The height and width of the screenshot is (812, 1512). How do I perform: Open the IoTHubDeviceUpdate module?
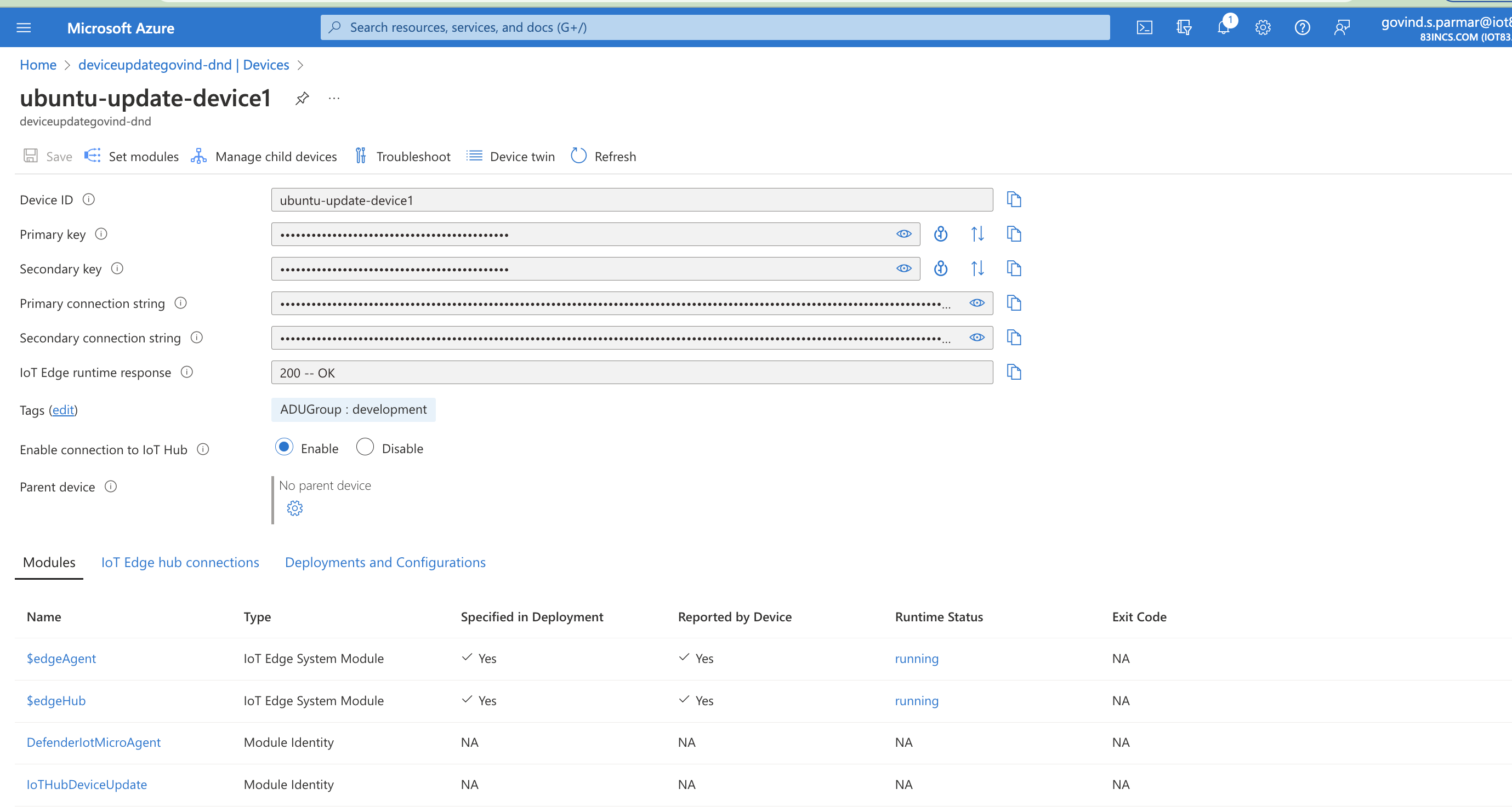tap(87, 785)
